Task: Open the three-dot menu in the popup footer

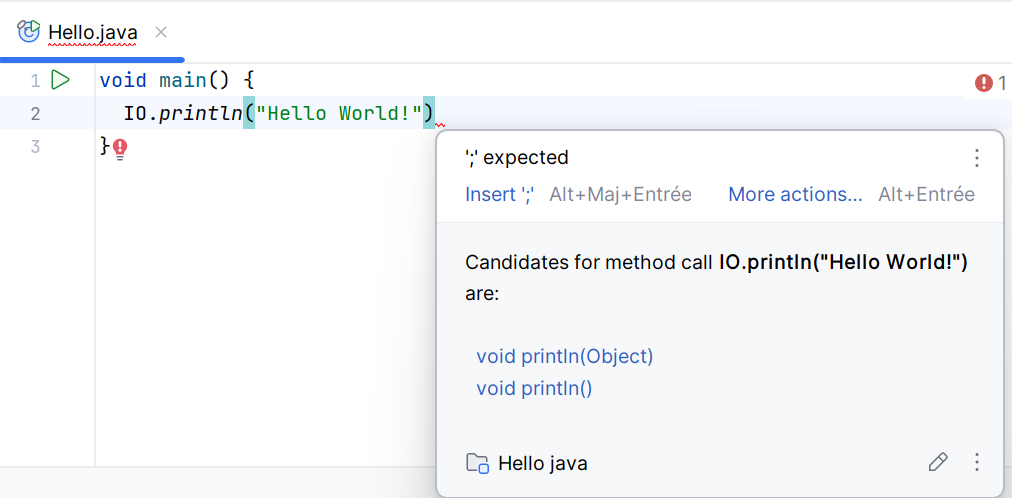Action: point(977,462)
